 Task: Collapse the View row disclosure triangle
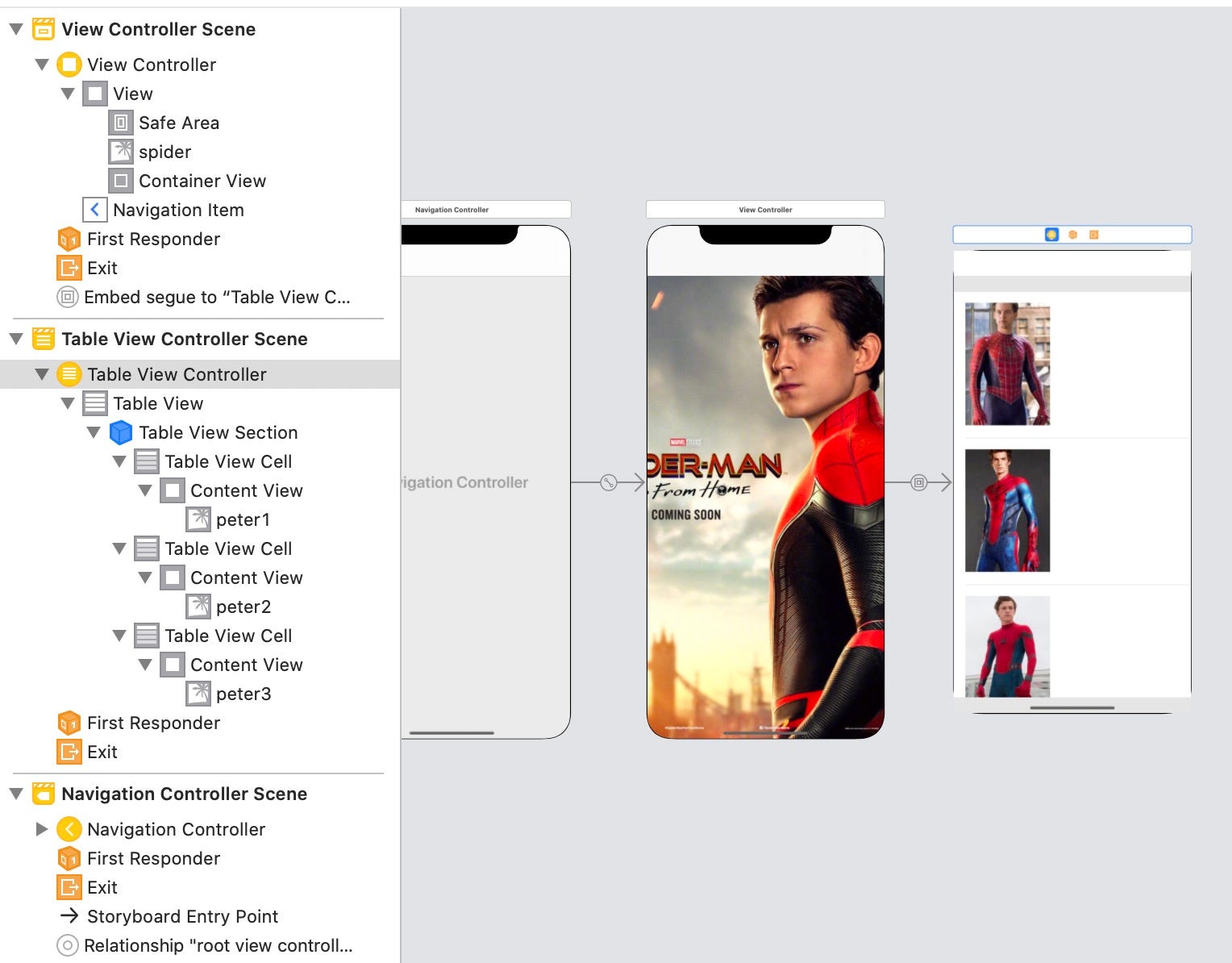point(68,94)
